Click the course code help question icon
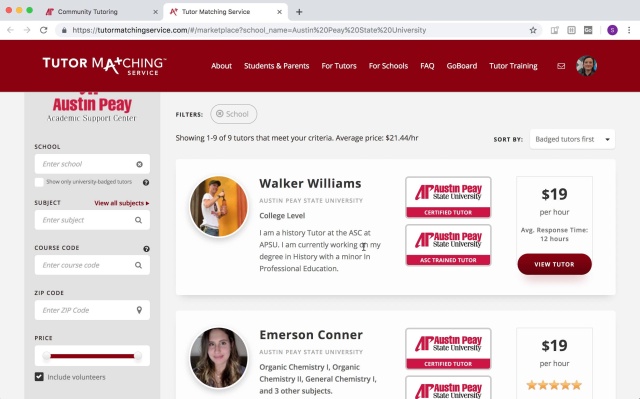This screenshot has height=399, width=640. point(146,248)
